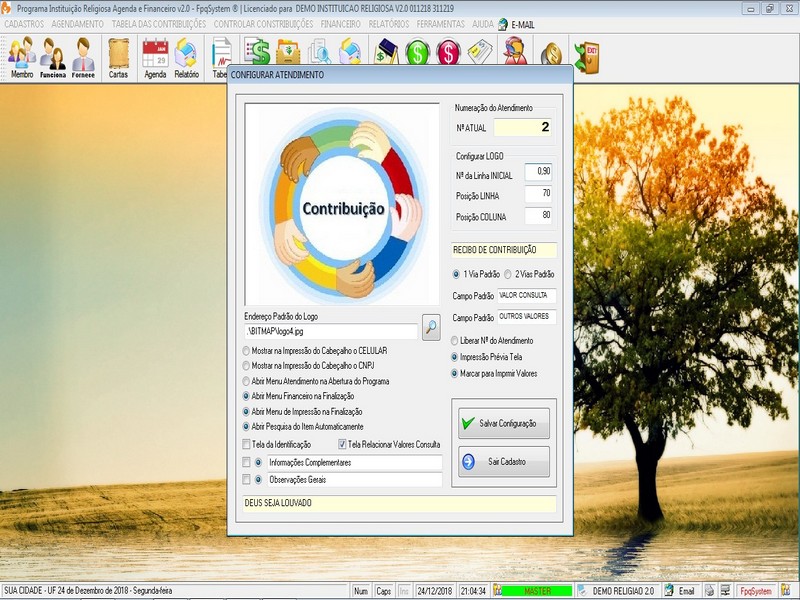
Task: Select Mostrar na Impressão do Cabeçalho o CNPJ
Action: [x=246, y=366]
